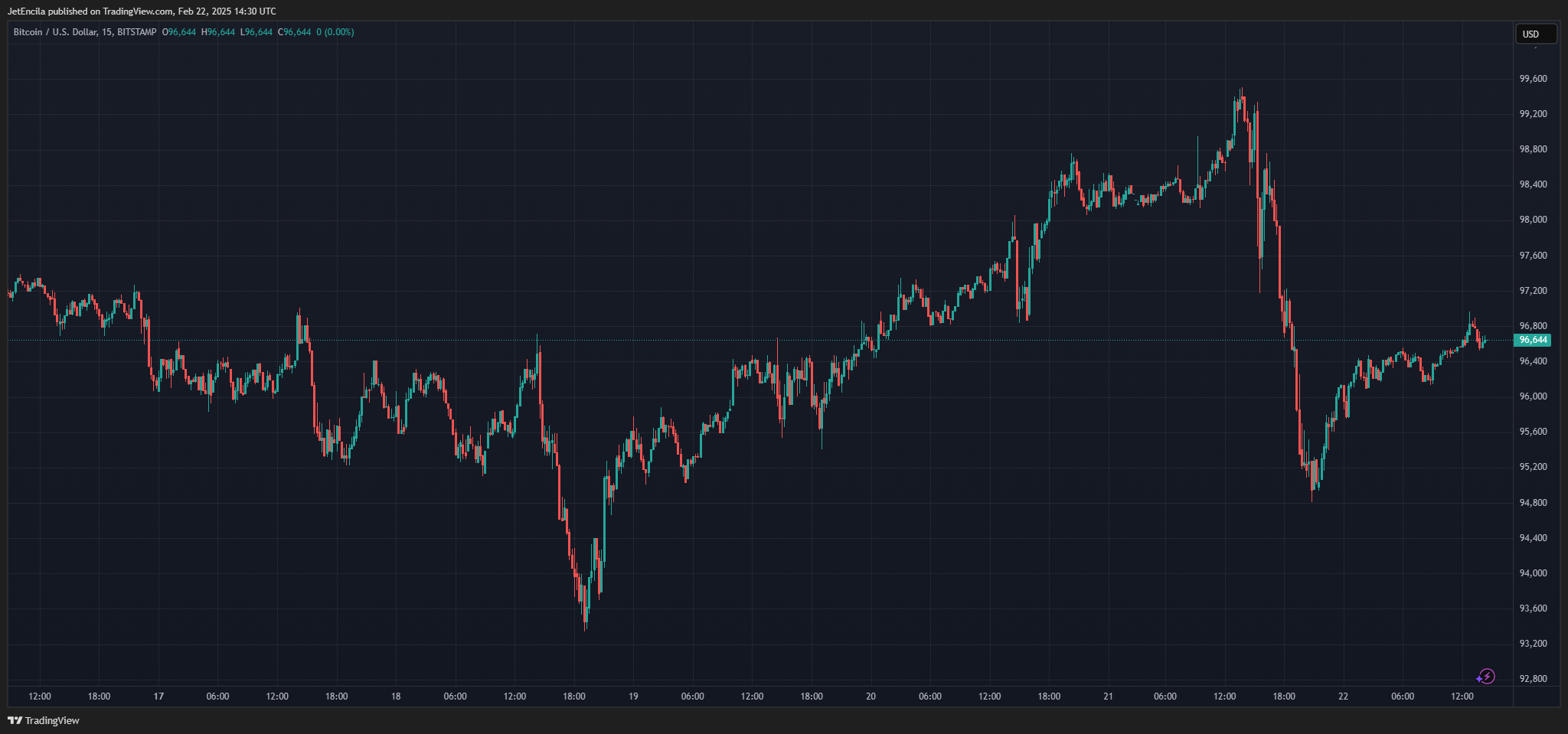
Task: Click the JetEncila published on TradingView.com header
Action: [142, 11]
